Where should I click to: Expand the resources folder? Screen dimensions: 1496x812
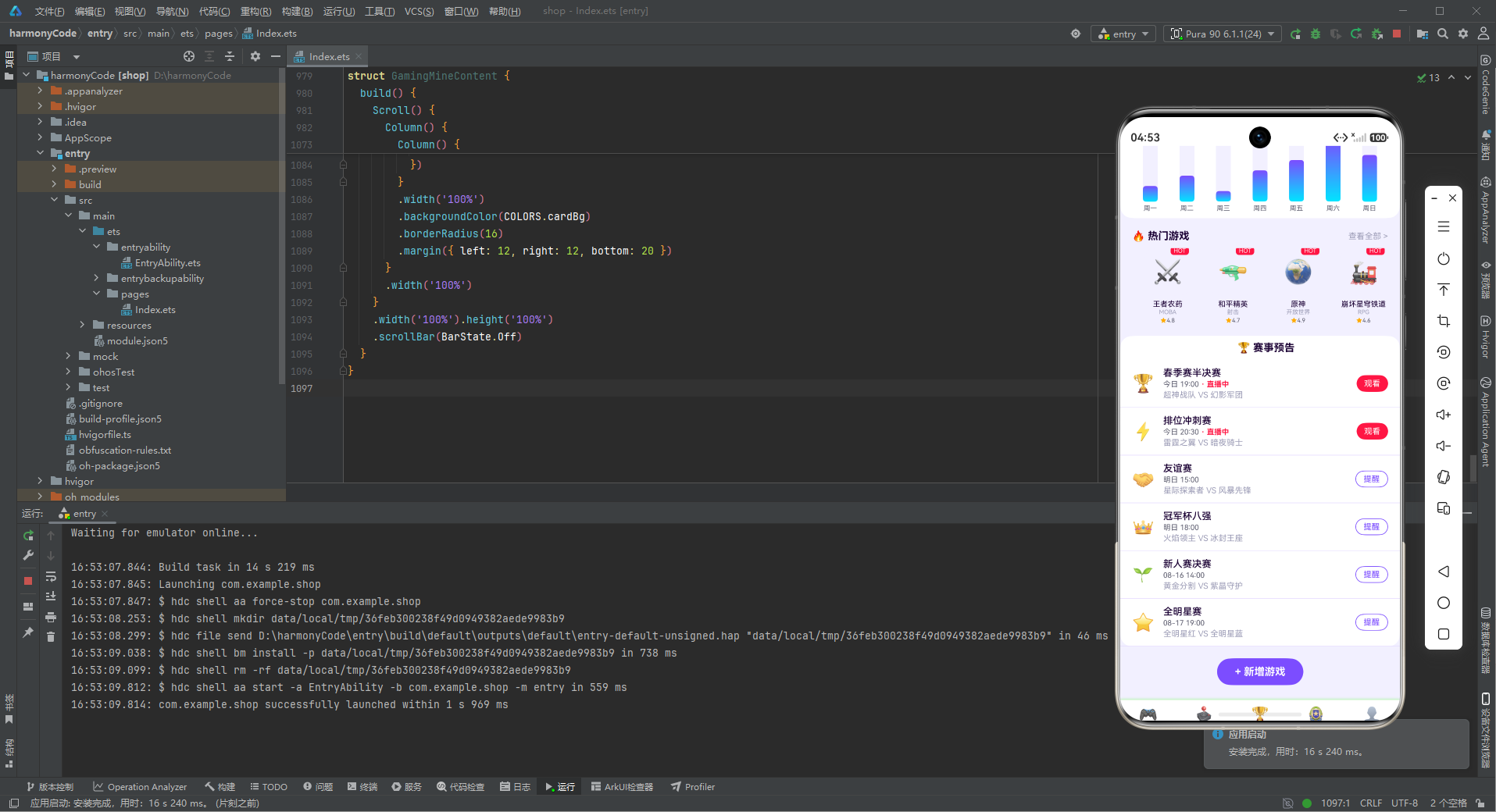click(x=82, y=325)
